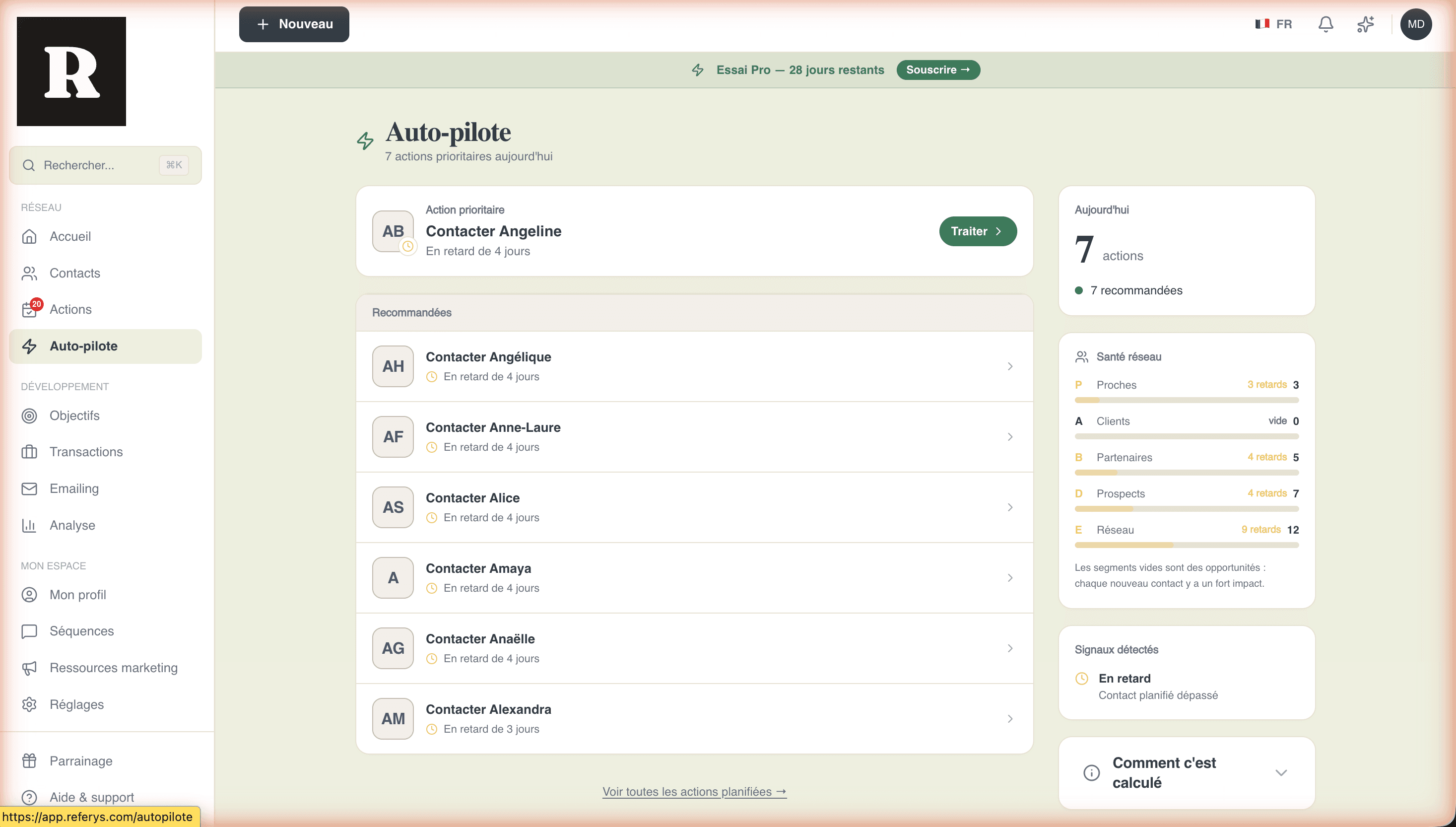
Task: Go to Accueil in the sidebar
Action: click(x=106, y=236)
